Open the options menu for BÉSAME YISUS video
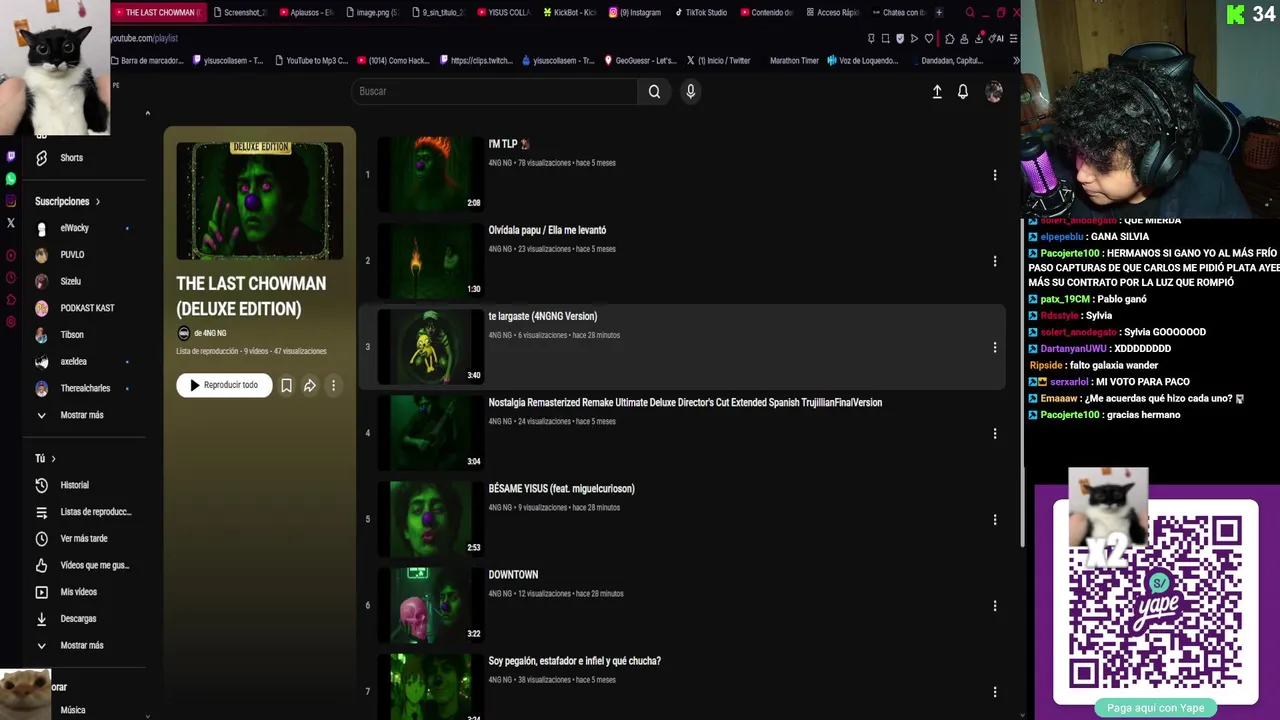The width and height of the screenshot is (1280, 720). (x=995, y=519)
